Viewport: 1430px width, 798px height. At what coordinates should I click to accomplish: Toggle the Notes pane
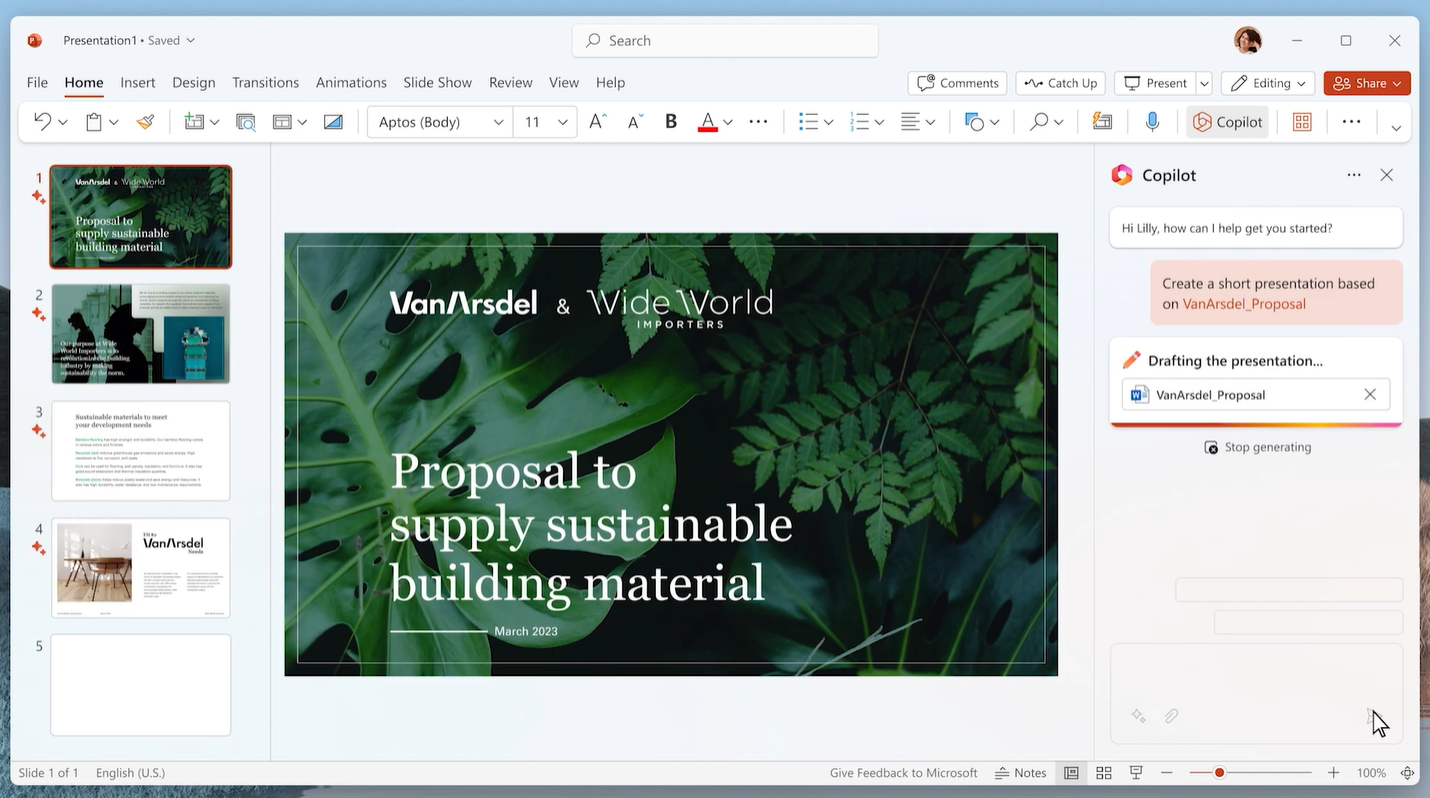pyautogui.click(x=1020, y=773)
